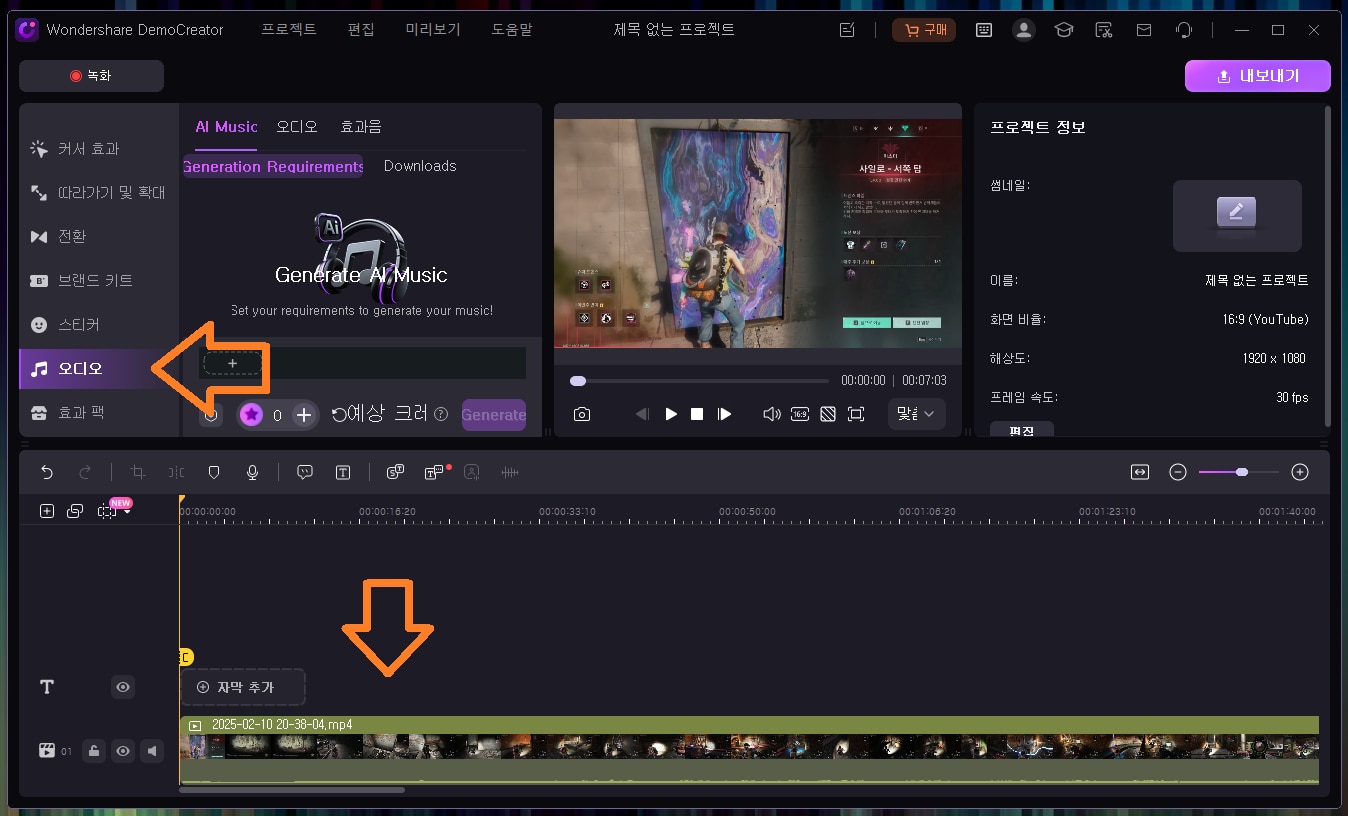
Task: Open the annotation speech-bubble tool
Action: (305, 472)
